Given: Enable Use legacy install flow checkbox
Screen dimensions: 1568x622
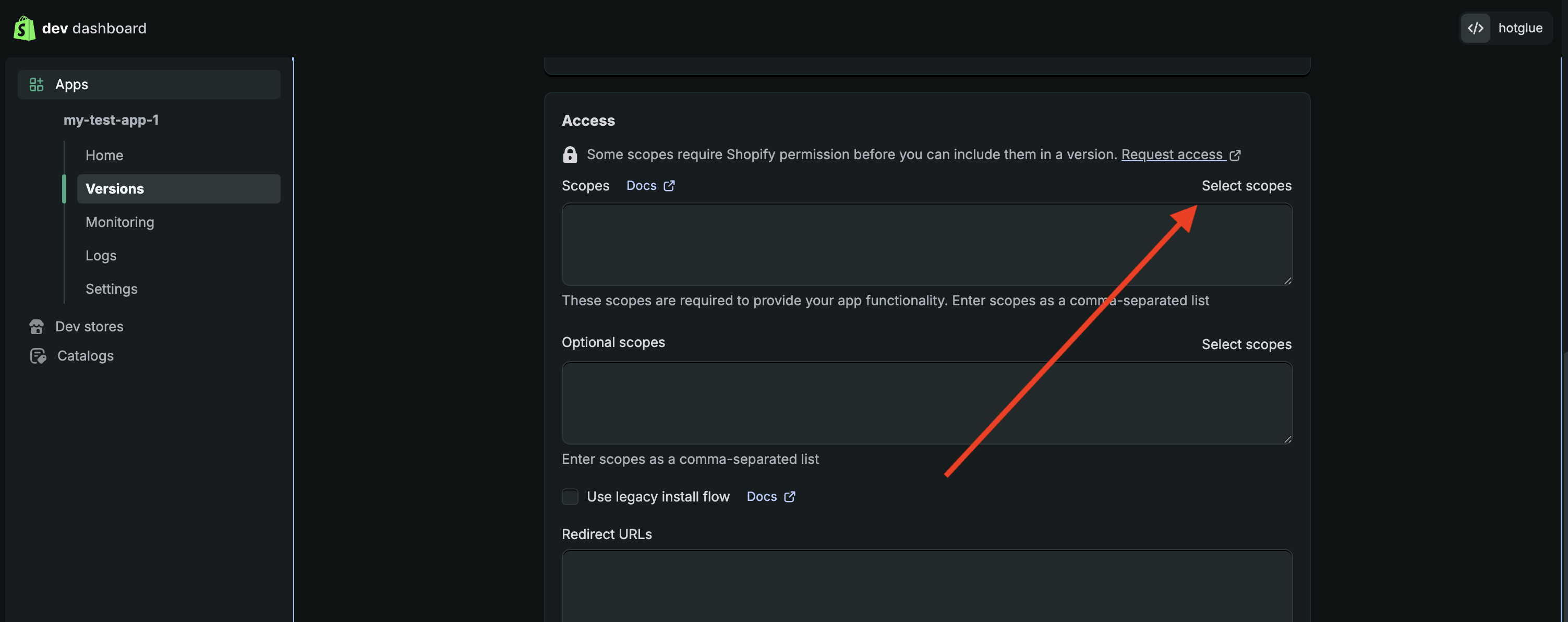Looking at the screenshot, I should click(570, 497).
